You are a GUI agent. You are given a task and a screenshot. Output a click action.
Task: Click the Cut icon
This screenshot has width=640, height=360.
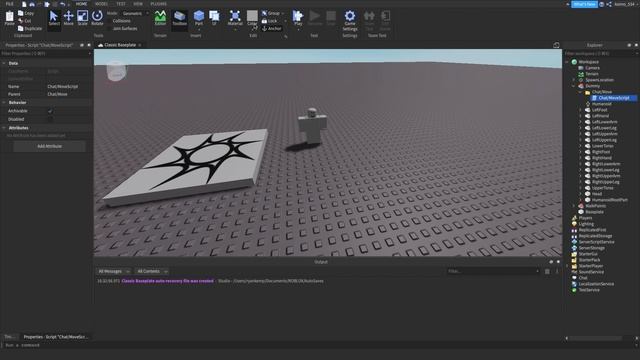(21, 20)
